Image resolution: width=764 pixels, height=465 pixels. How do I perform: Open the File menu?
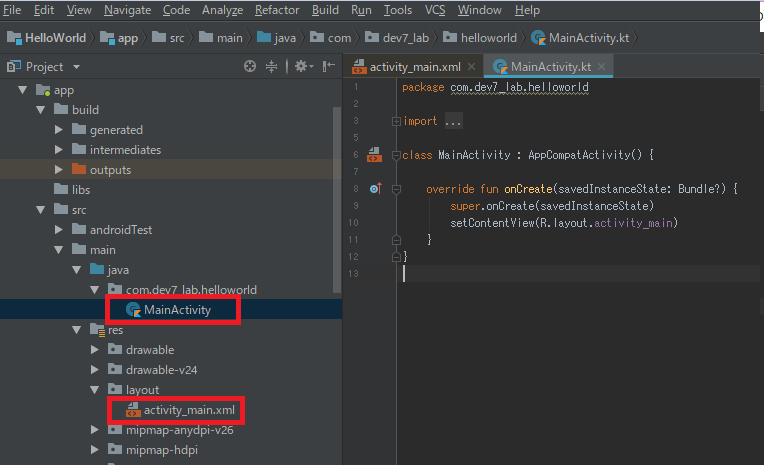(x=12, y=10)
